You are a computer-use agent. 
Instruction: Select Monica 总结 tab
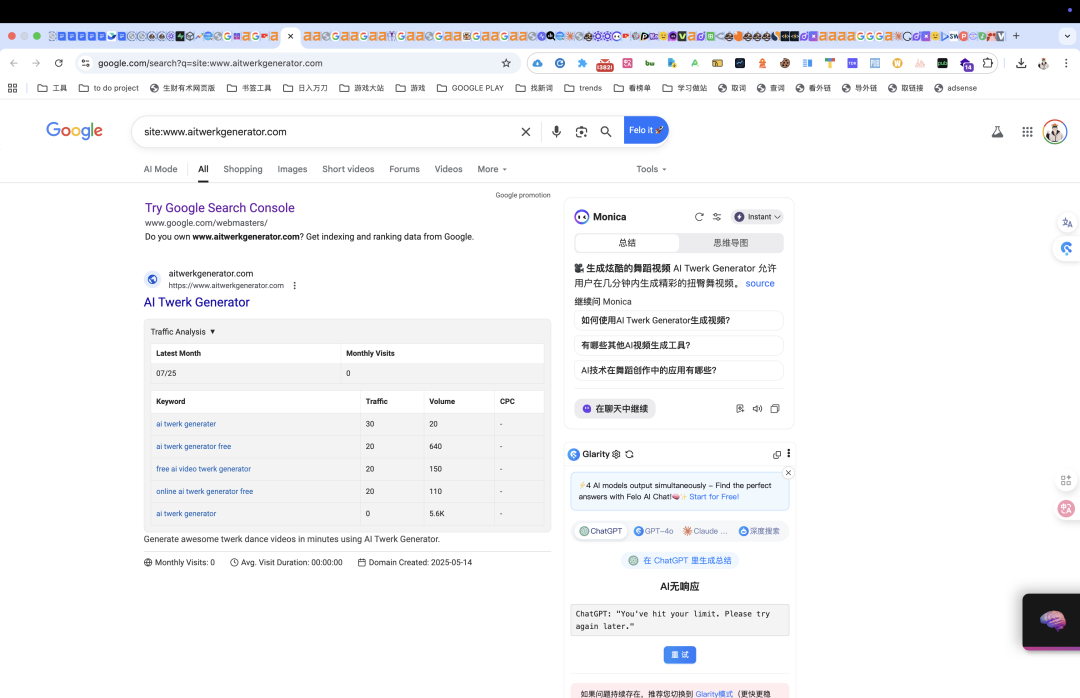coord(627,243)
